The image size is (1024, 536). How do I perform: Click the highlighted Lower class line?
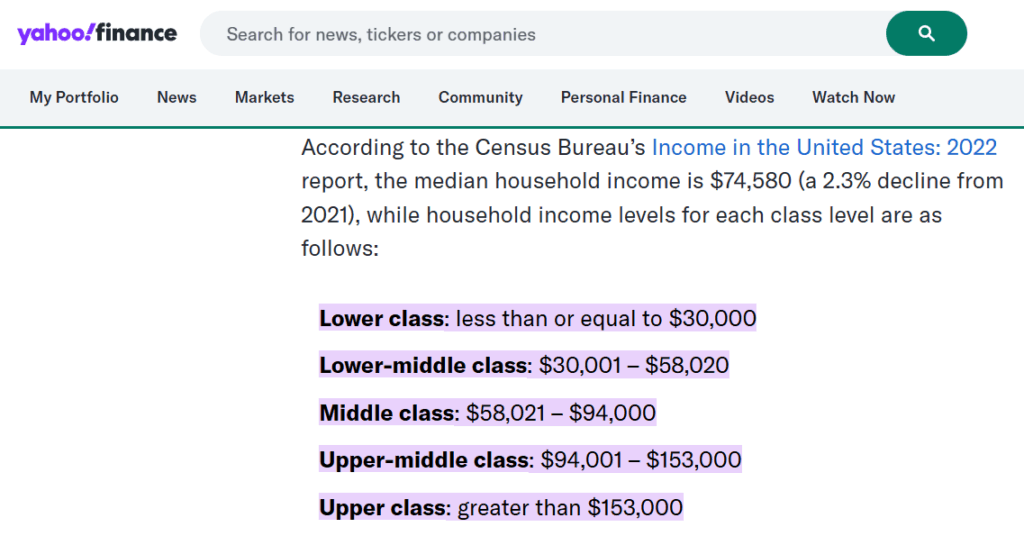tap(537, 319)
